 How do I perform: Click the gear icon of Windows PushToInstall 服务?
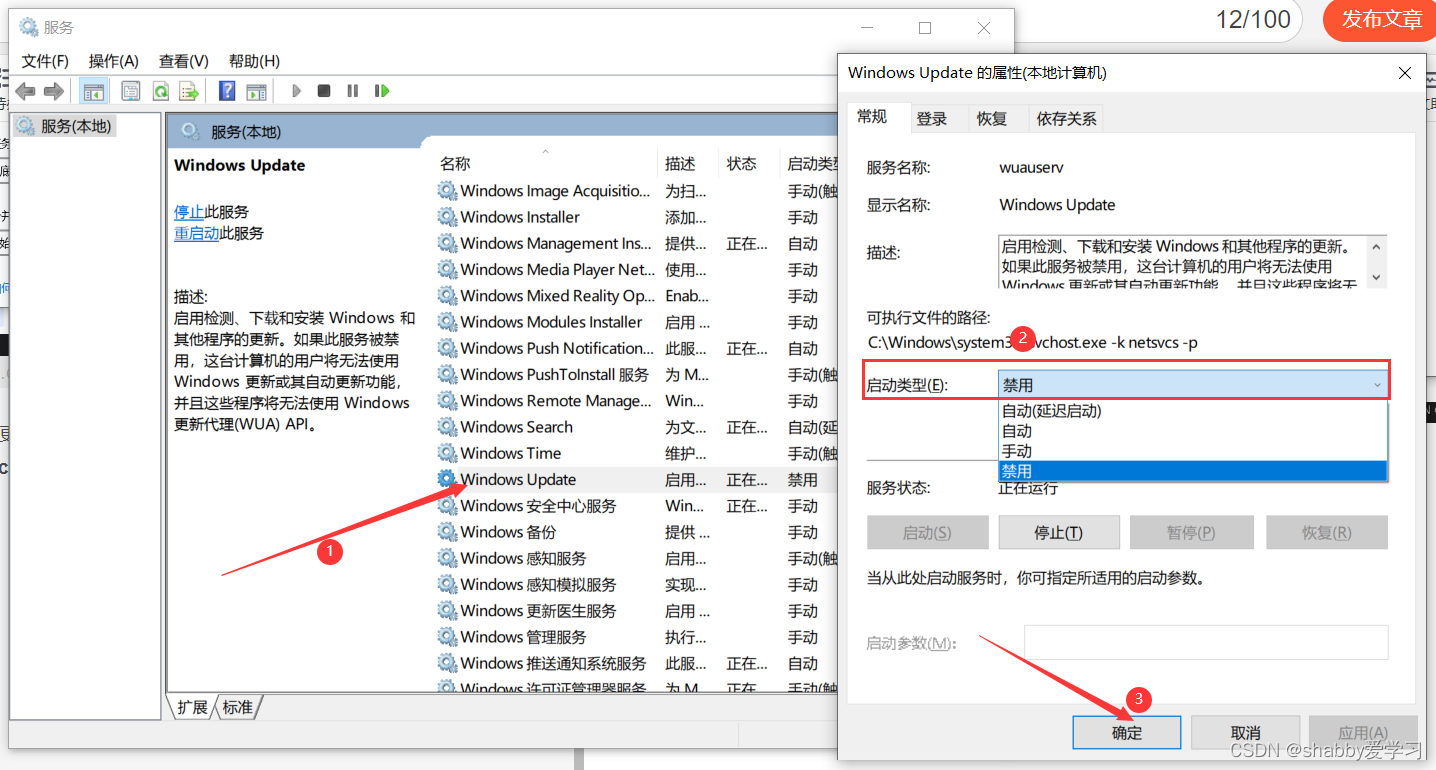pyautogui.click(x=447, y=374)
